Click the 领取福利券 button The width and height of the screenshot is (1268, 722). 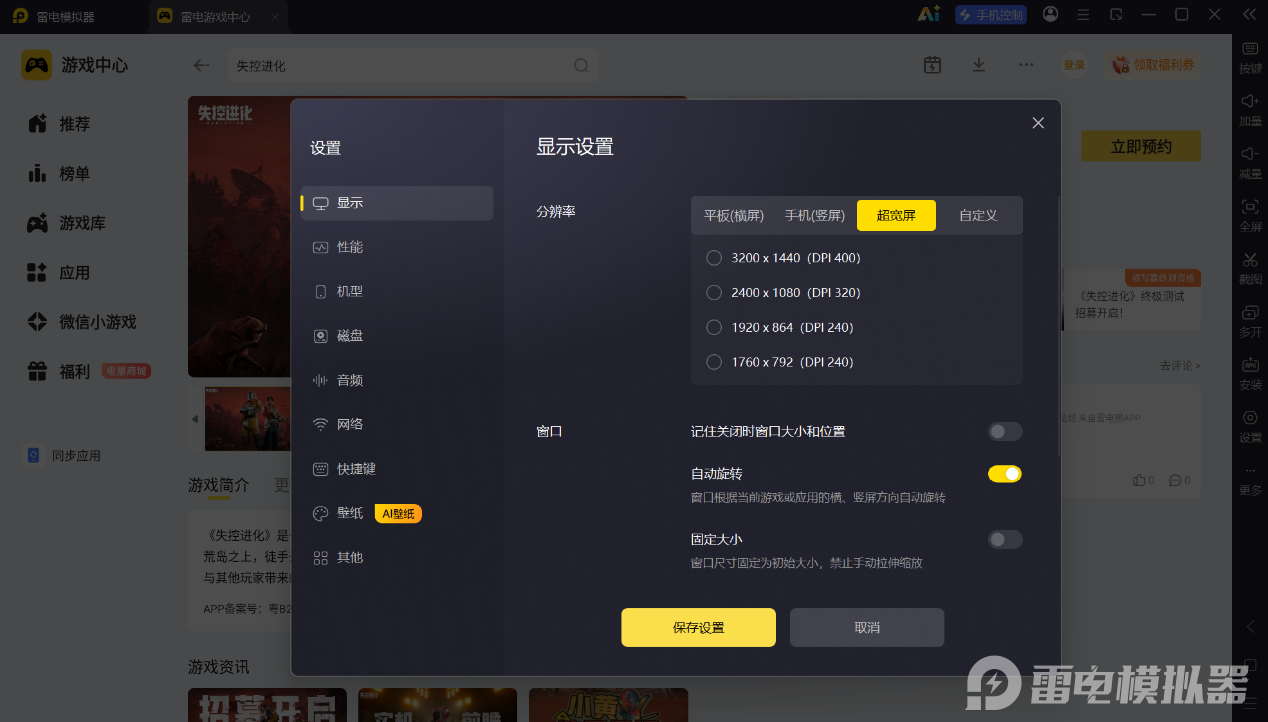tap(1153, 65)
